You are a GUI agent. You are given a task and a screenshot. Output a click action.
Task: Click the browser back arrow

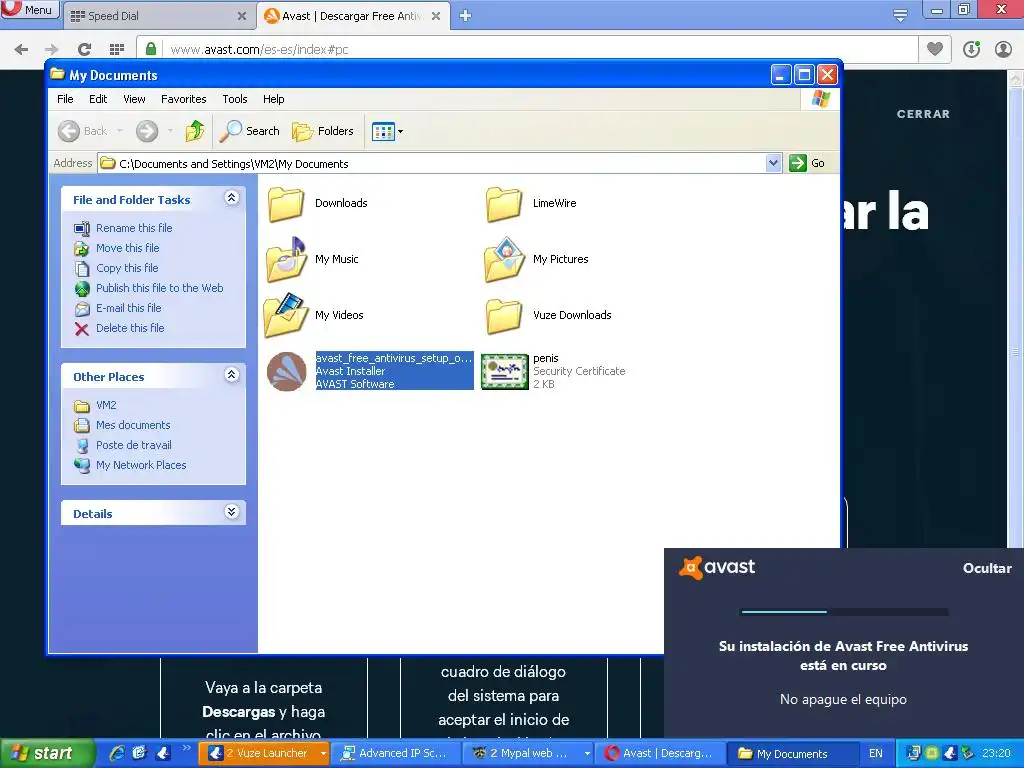[21, 50]
